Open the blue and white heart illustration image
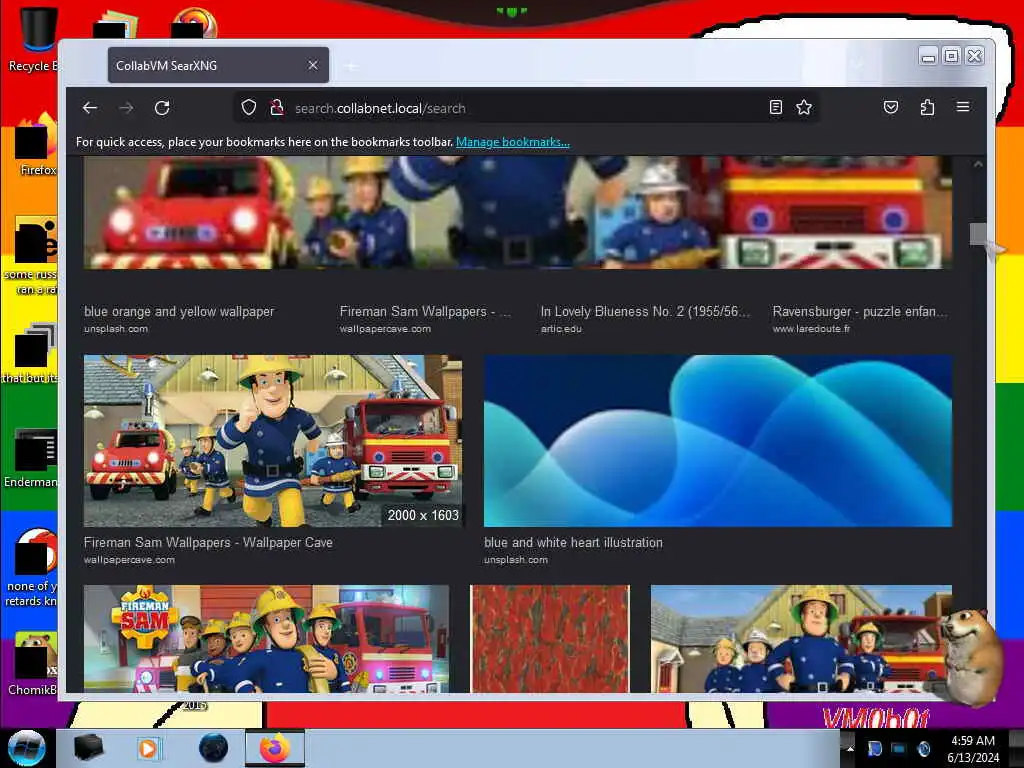This screenshot has width=1024, height=768. click(718, 441)
